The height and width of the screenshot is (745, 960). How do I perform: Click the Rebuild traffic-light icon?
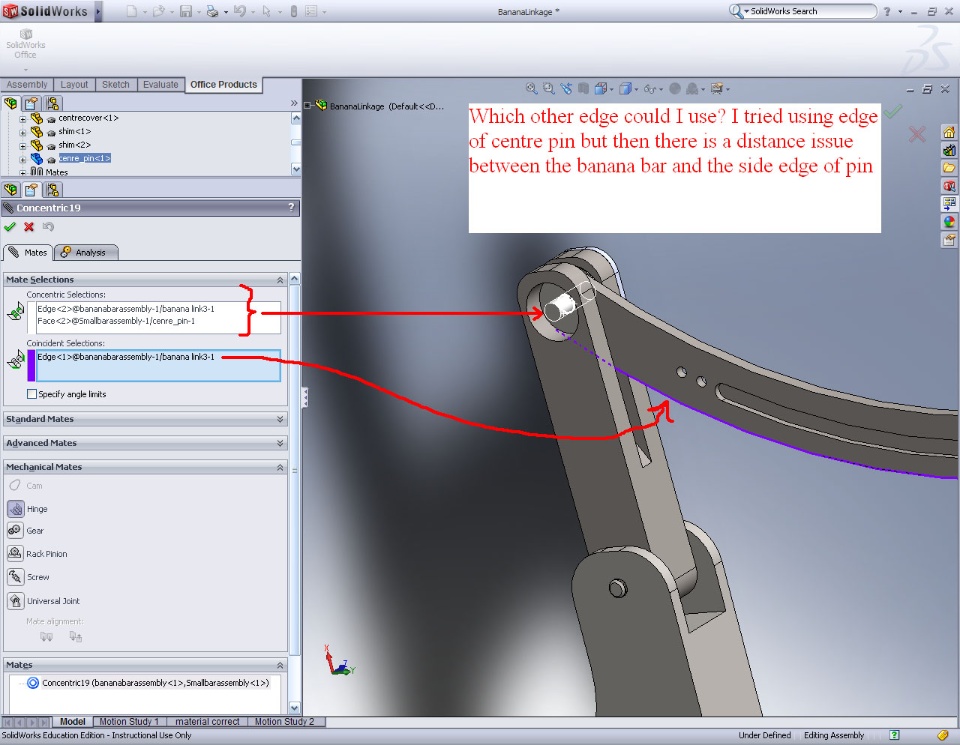tap(294, 11)
